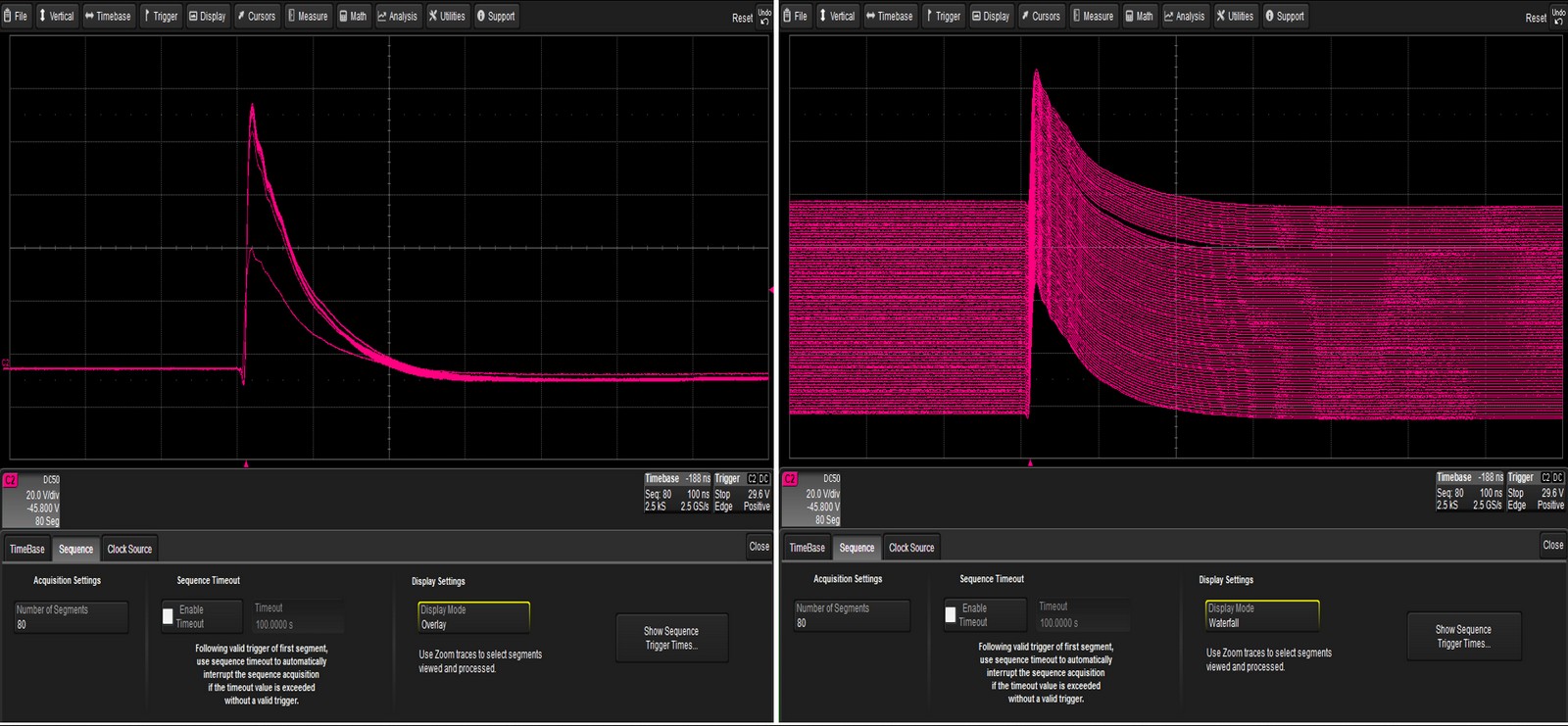Open the Math menu in the right window
Image resolution: width=1568 pixels, height=726 pixels.
click(1139, 16)
